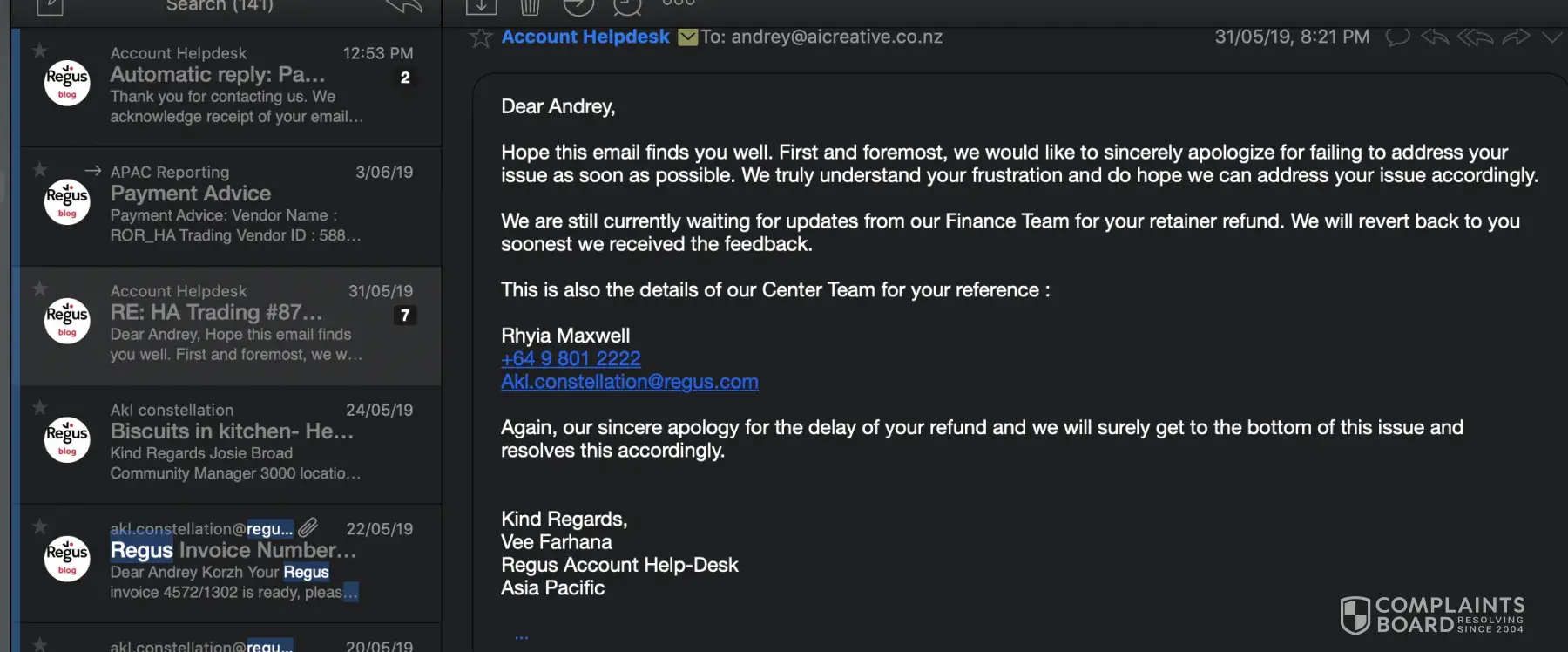The width and height of the screenshot is (1568, 652).
Task: Click the speech bubble quick reply icon
Action: [x=1397, y=37]
